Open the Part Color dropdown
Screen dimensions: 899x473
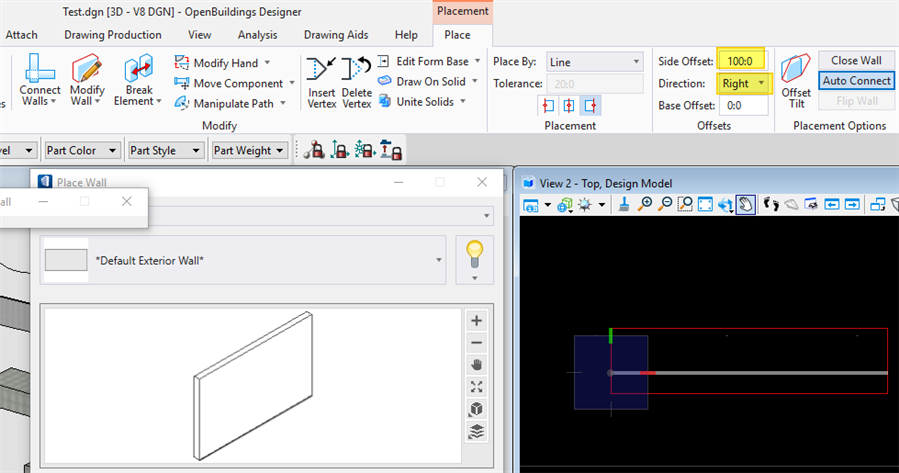[x=82, y=151]
